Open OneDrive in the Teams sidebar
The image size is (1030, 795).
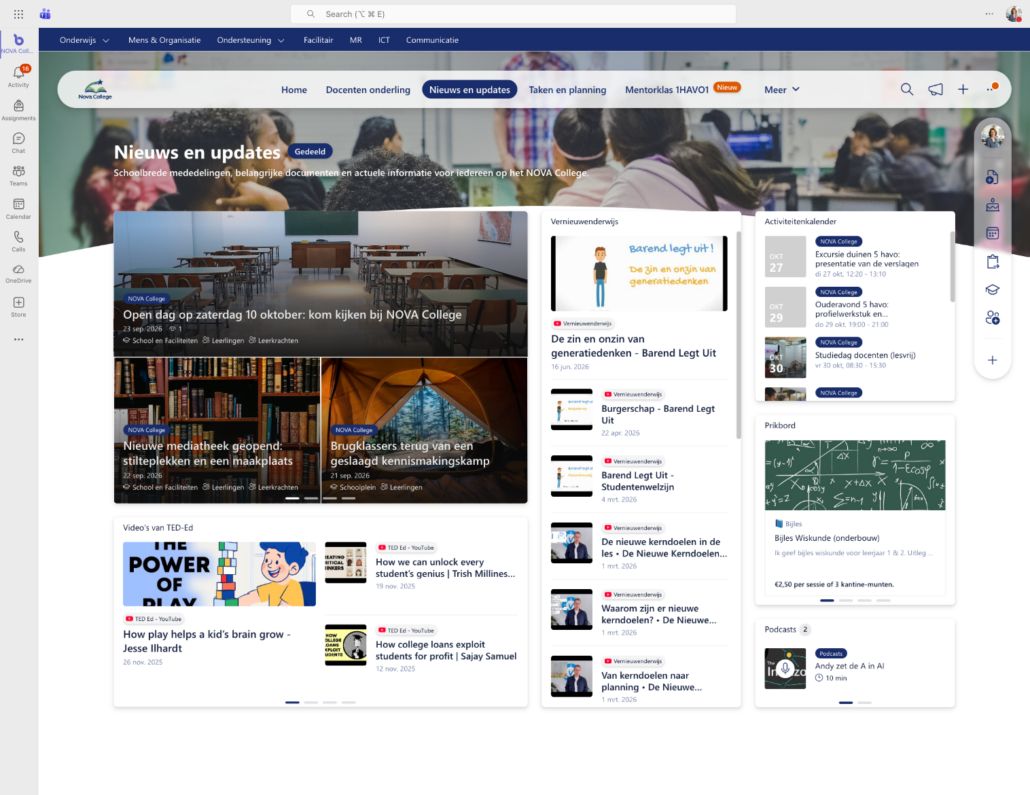click(18, 273)
